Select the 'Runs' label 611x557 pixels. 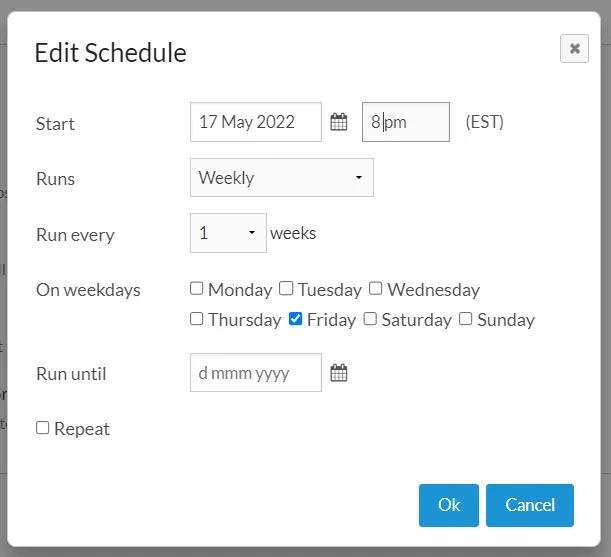(55, 179)
